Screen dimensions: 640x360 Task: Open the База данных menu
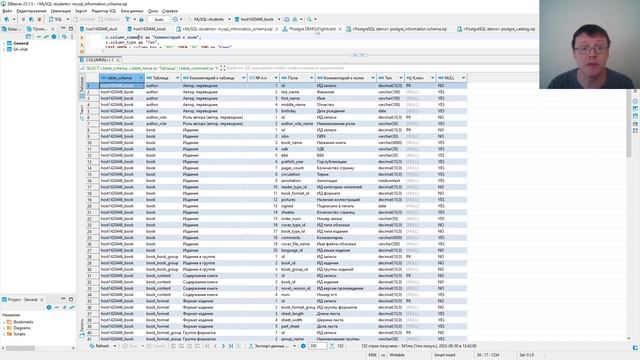(x=132, y=11)
